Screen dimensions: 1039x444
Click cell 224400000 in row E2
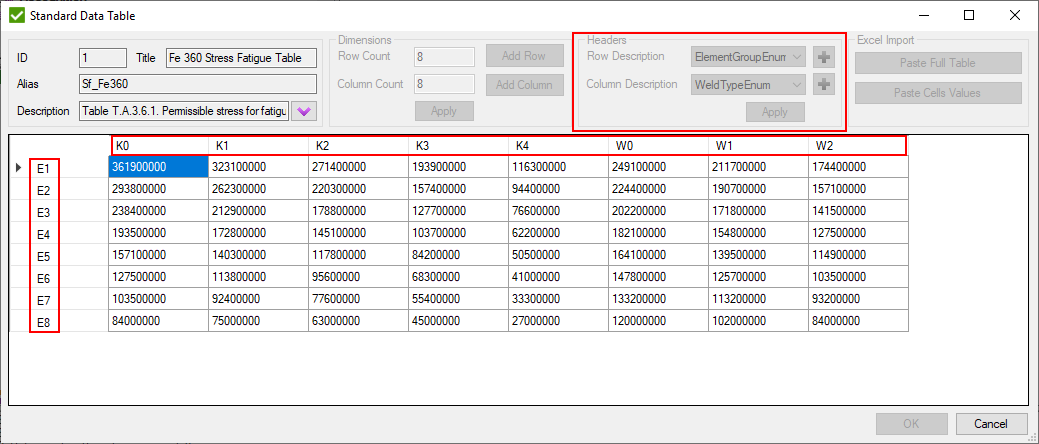659,190
